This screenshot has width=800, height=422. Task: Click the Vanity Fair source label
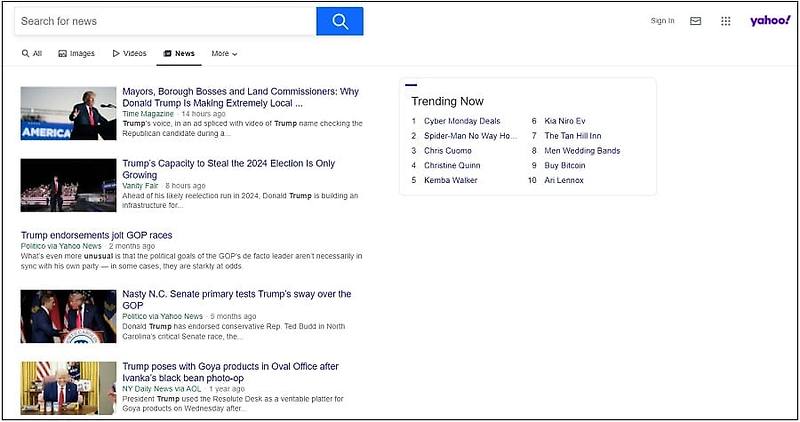pyautogui.click(x=140, y=186)
